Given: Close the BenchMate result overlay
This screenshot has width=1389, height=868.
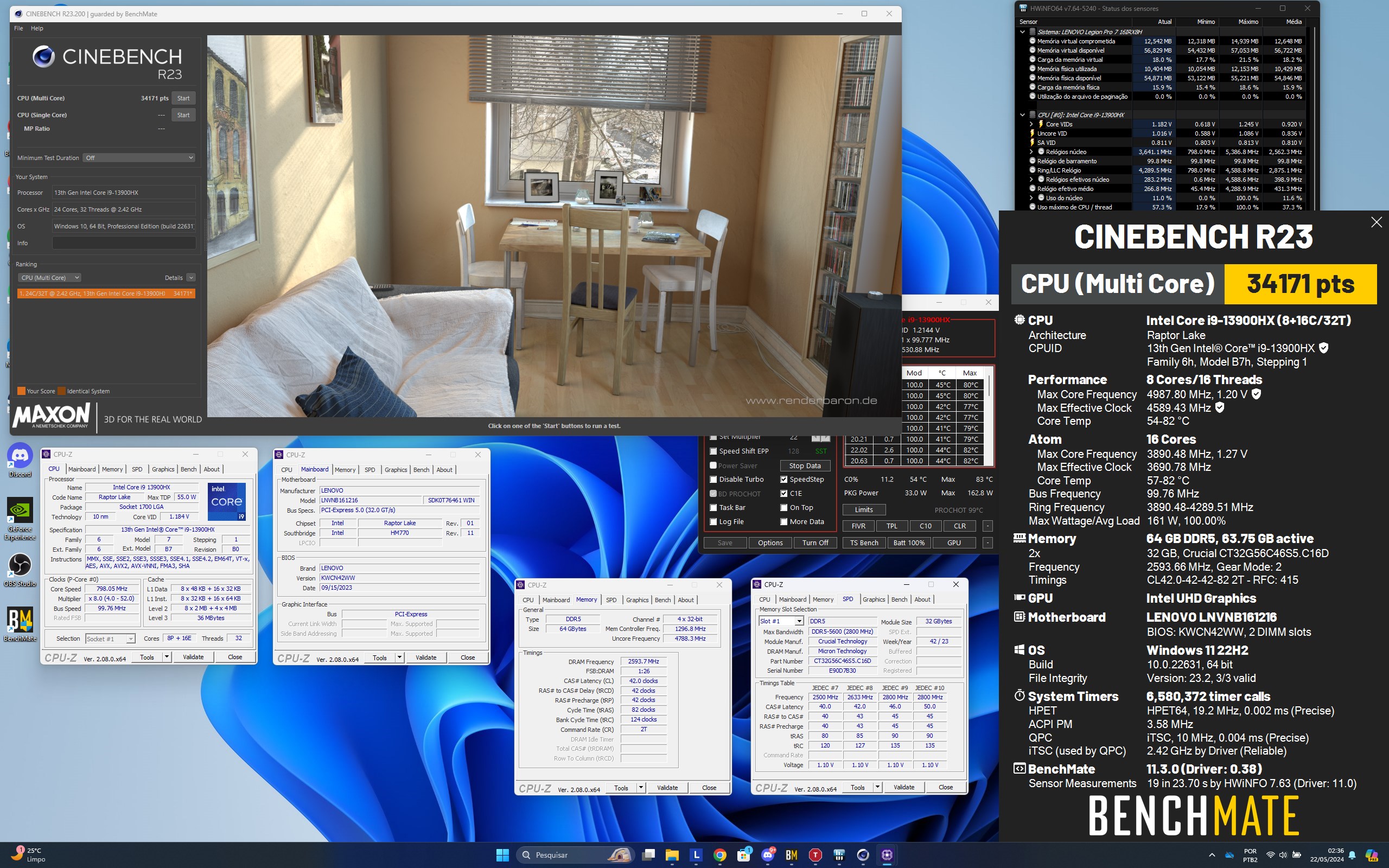Looking at the screenshot, I should point(1377,222).
